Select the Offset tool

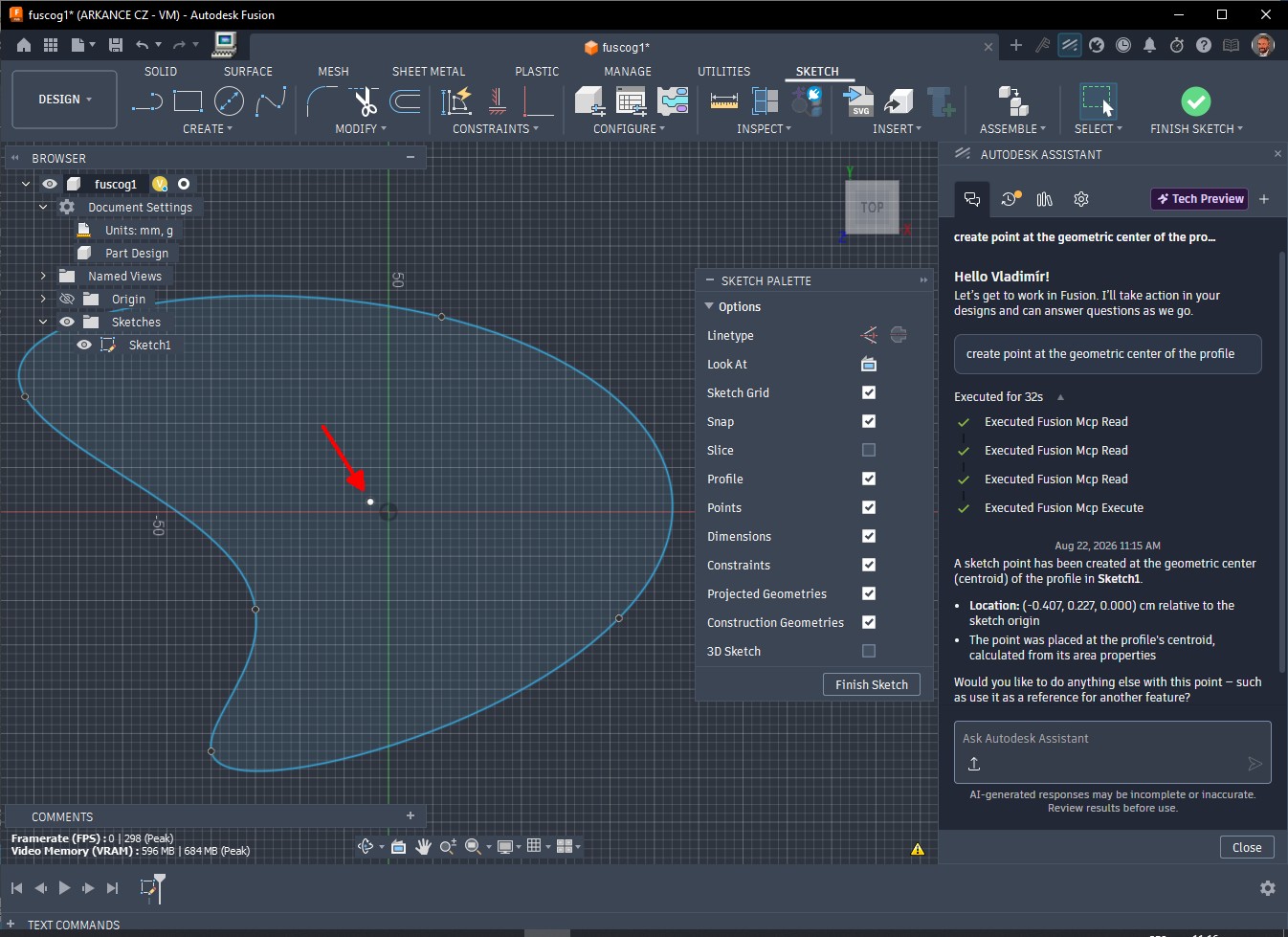pos(406,101)
